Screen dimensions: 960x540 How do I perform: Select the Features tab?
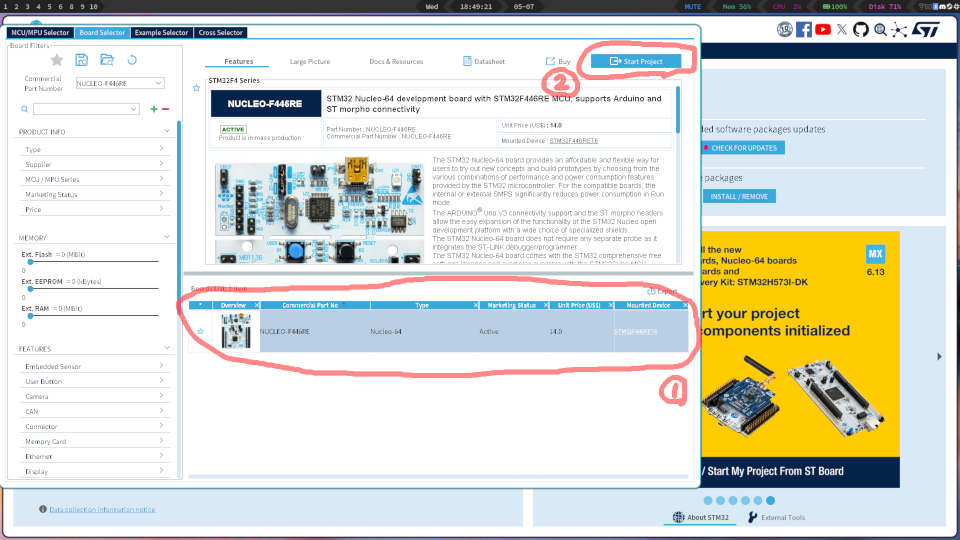238,61
